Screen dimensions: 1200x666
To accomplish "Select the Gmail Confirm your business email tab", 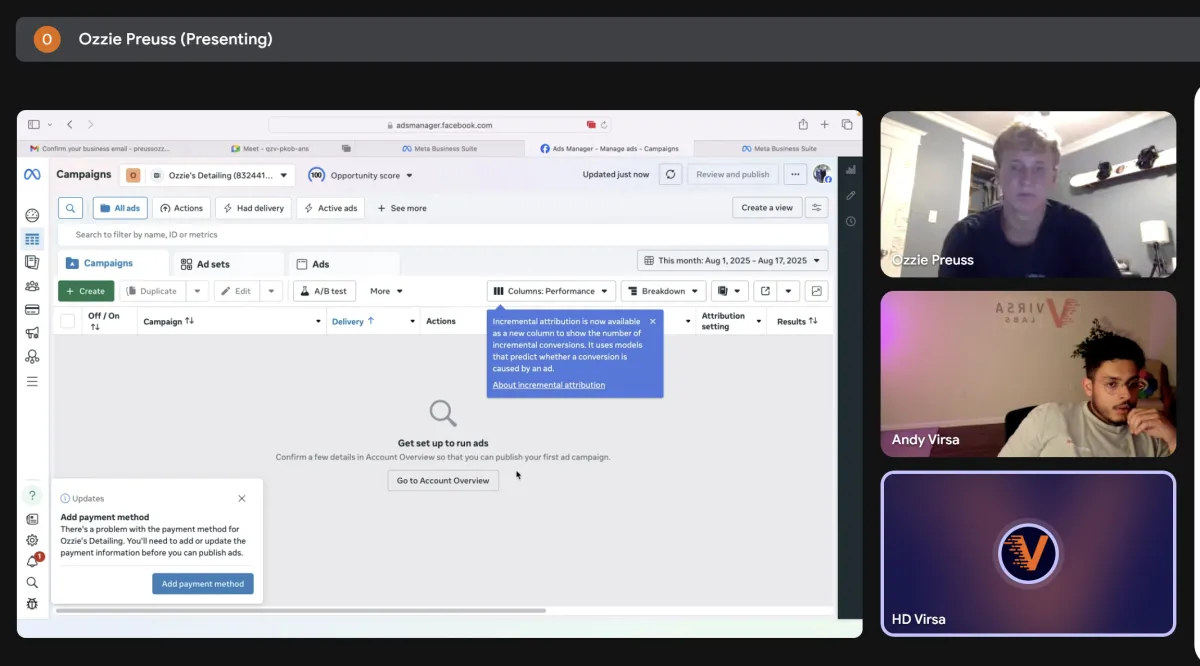I will [x=100, y=148].
